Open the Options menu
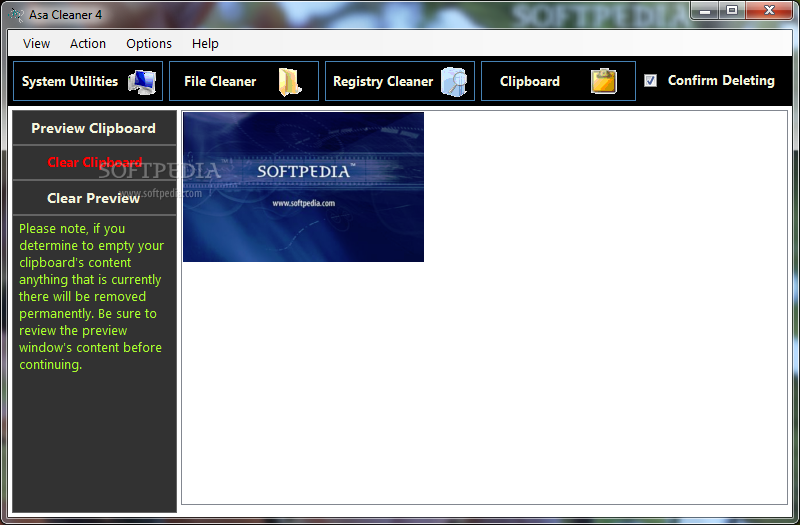The image size is (800, 525). (149, 44)
